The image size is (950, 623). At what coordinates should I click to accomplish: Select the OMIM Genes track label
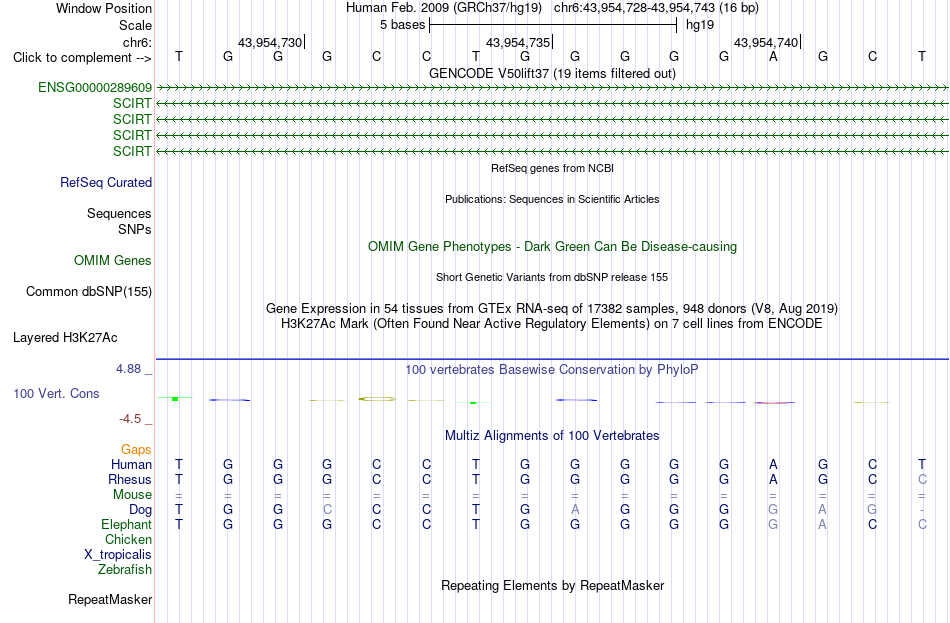(113, 261)
